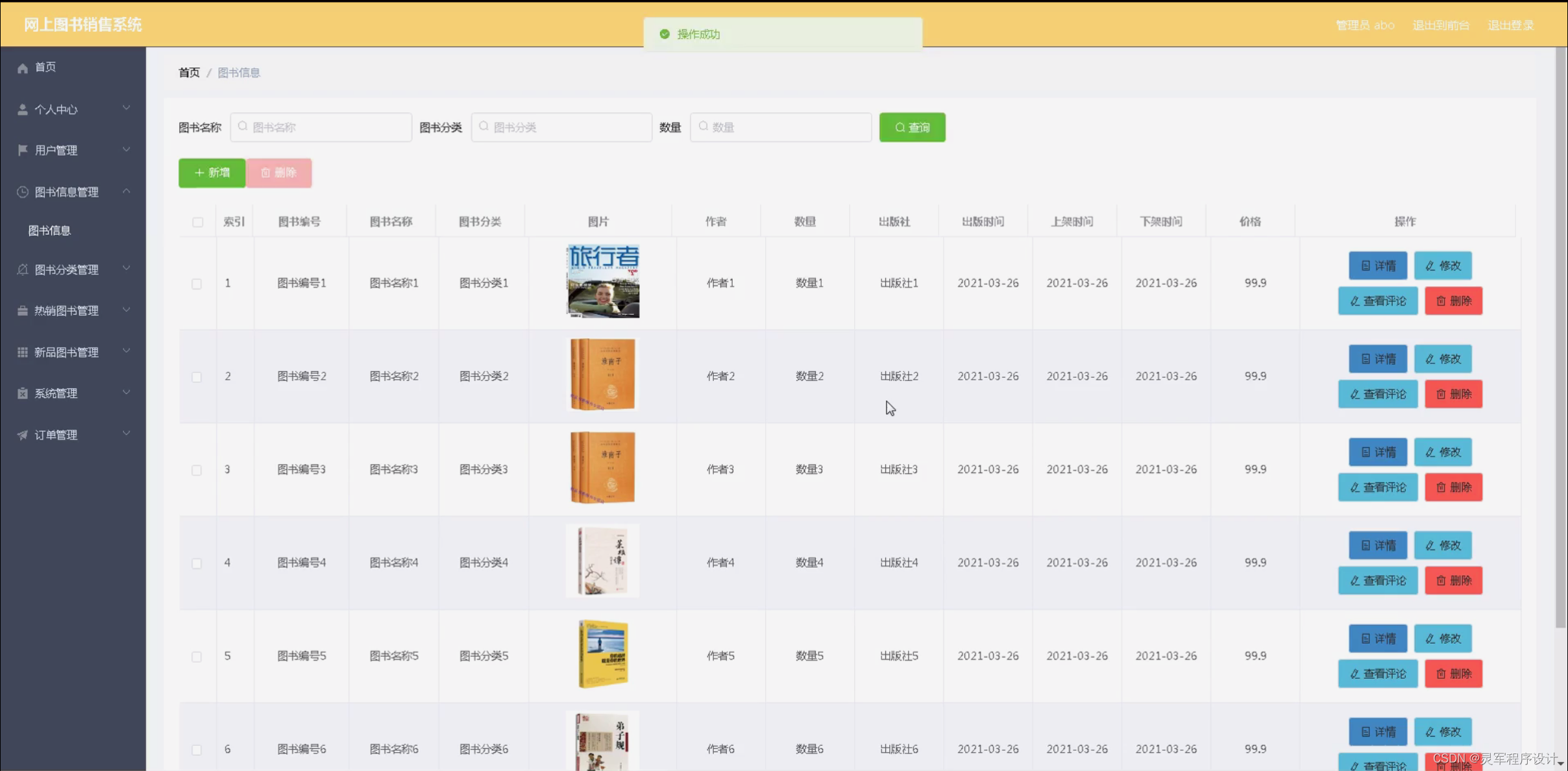Click 退出登录 in the top bar
1568x771 pixels.
point(1510,25)
